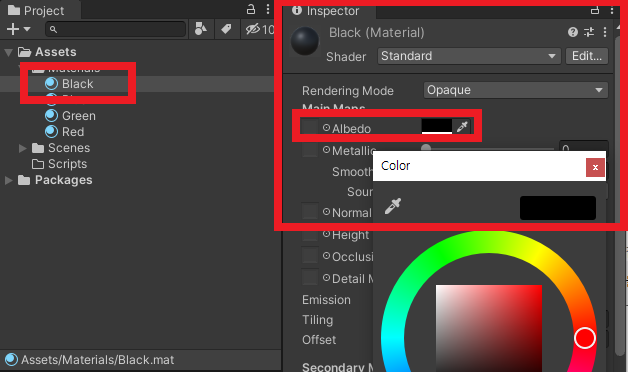Click the Green material sphere icon

[51, 115]
